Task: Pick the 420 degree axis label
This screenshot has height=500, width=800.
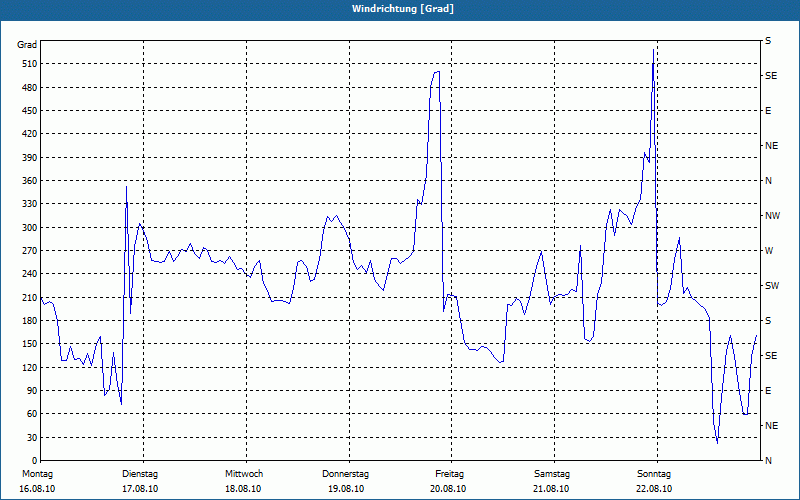Action: (x=30, y=134)
